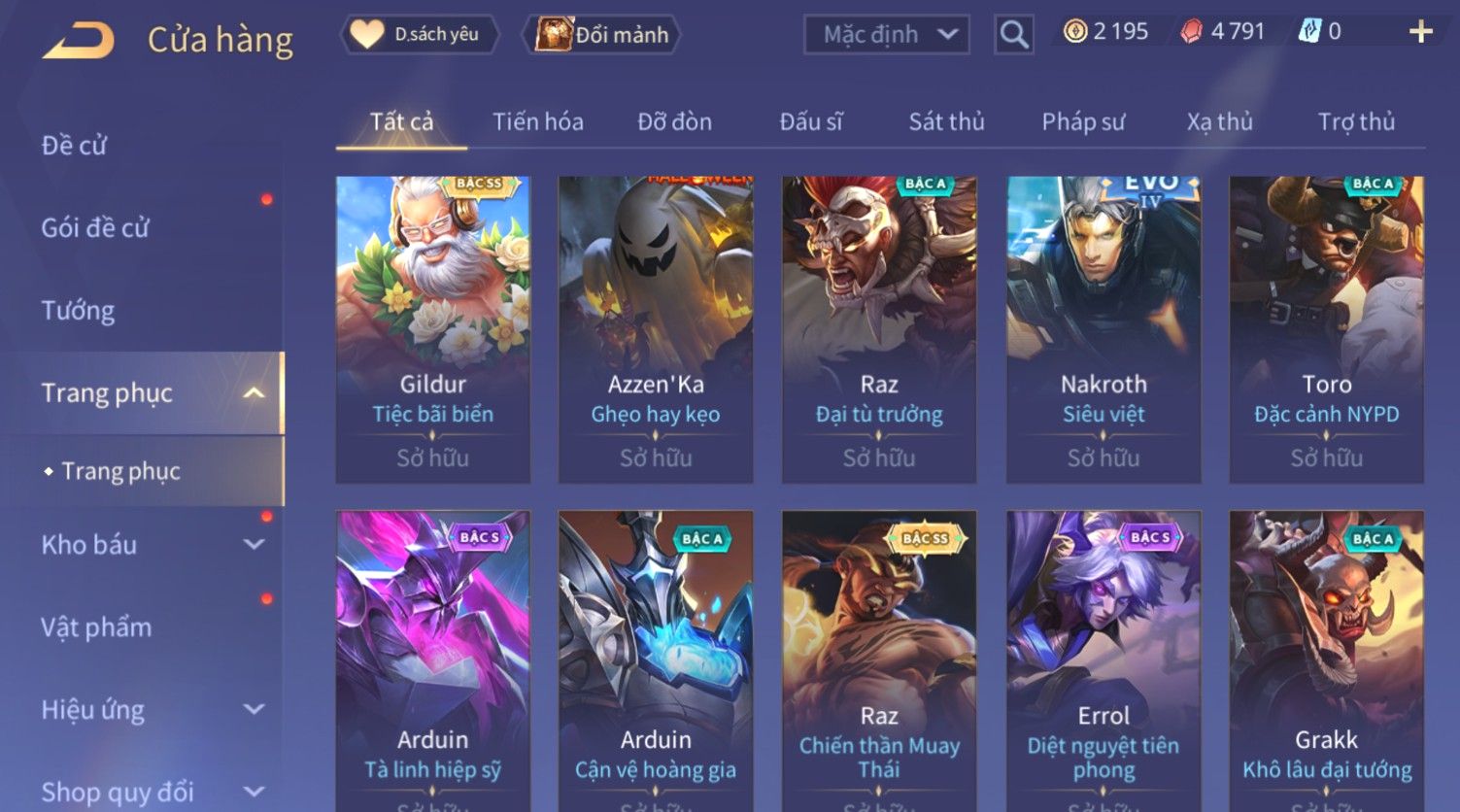Click the plus icon to add currency
The width and height of the screenshot is (1460, 812).
1420,33
